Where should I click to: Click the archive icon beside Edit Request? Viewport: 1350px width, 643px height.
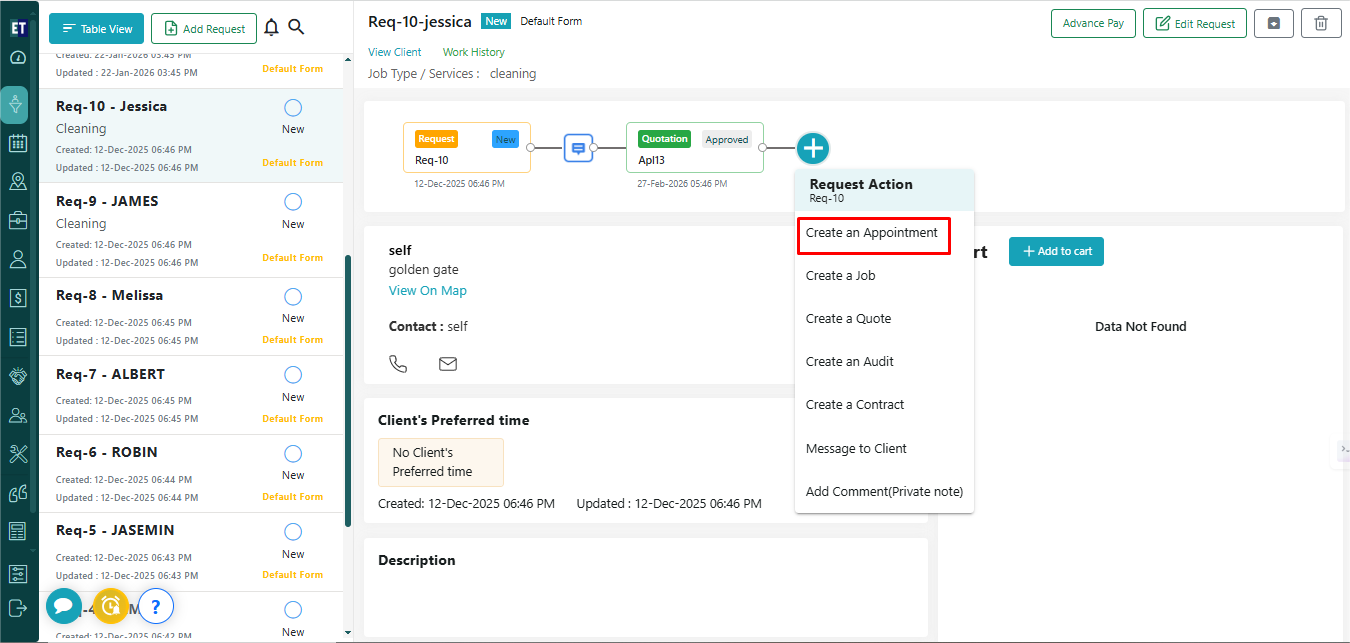1274,23
